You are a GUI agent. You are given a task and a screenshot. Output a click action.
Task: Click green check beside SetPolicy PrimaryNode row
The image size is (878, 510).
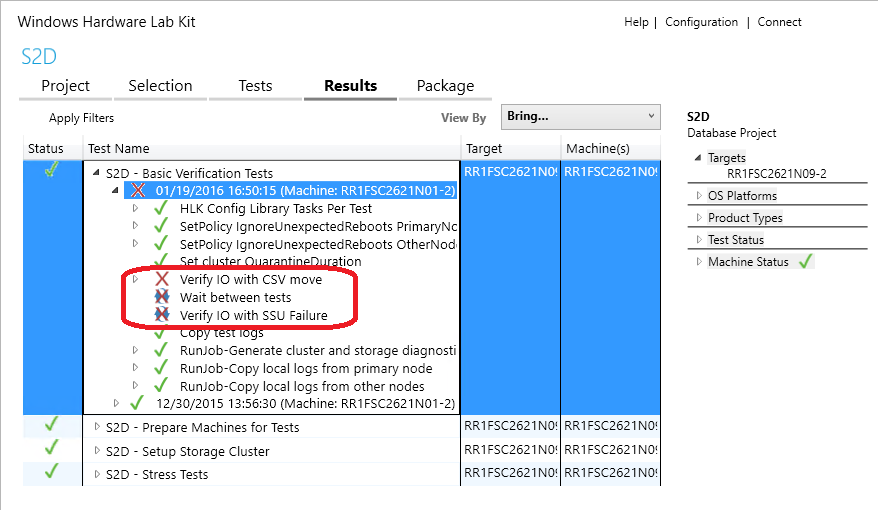(161, 226)
